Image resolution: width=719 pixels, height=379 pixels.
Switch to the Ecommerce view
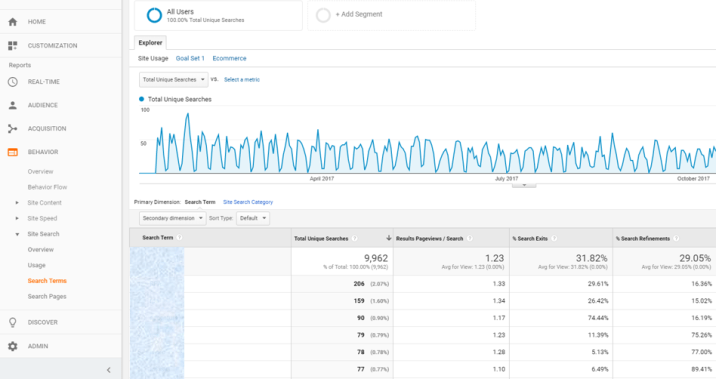229,58
